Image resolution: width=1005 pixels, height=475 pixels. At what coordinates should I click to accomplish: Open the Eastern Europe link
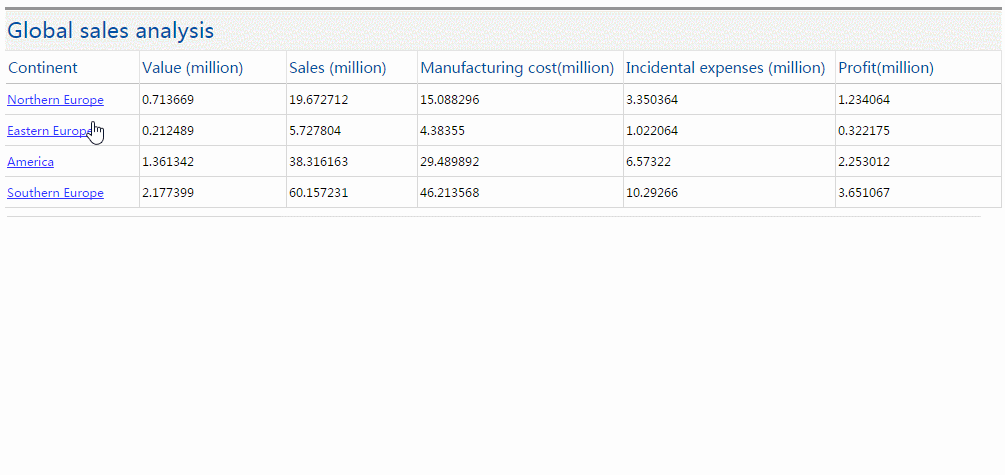[x=51, y=131]
